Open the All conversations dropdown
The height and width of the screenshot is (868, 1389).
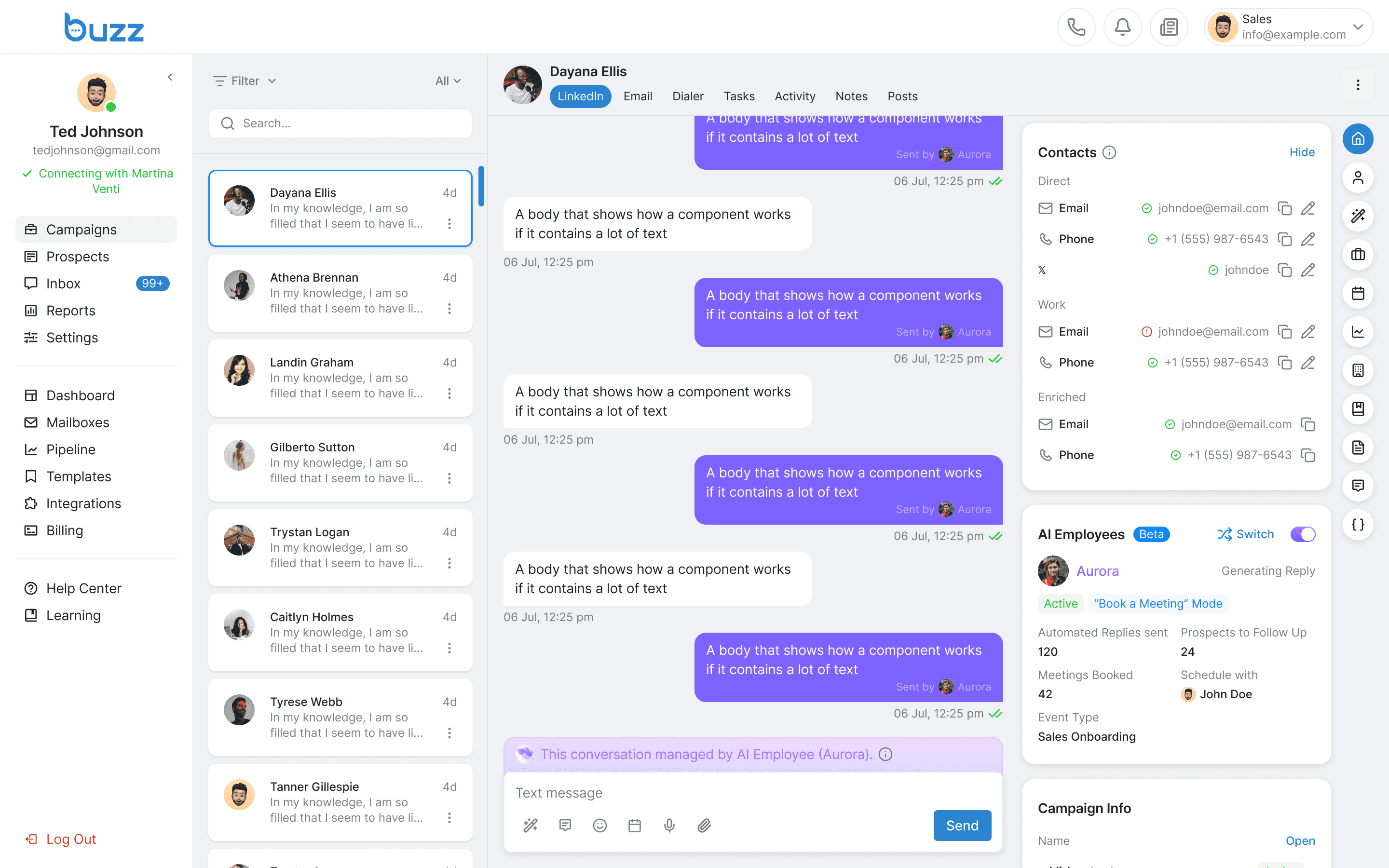448,81
